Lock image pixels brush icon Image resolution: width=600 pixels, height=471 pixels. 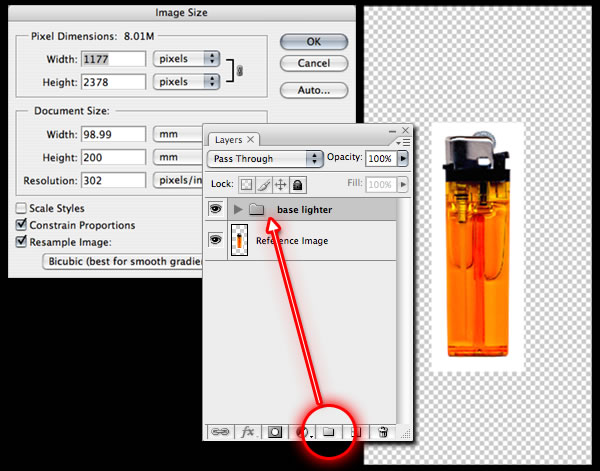pos(263,184)
